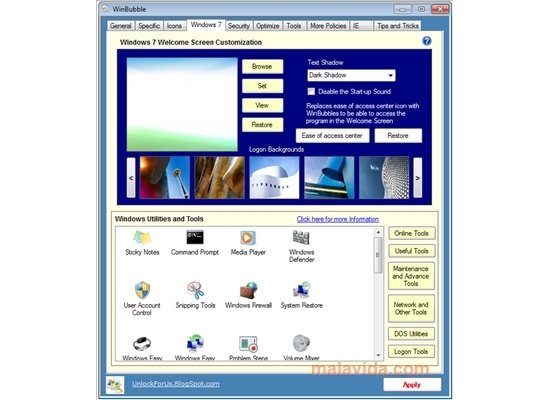Switch to the IE tab
The width and height of the screenshot is (550, 400).
[362, 26]
